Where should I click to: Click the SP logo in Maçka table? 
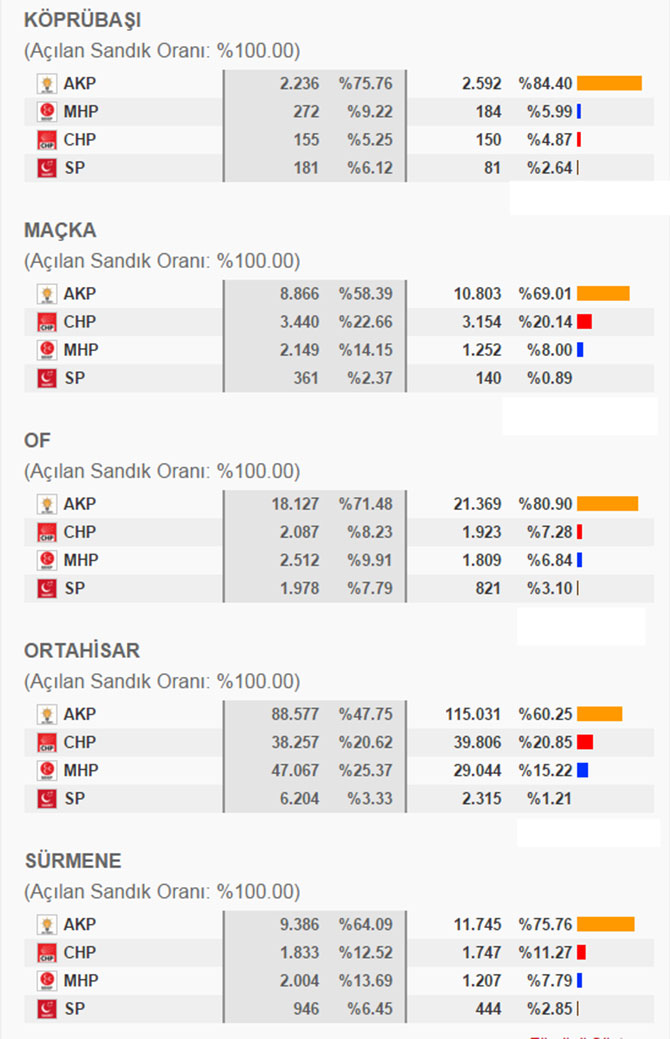click(46, 378)
